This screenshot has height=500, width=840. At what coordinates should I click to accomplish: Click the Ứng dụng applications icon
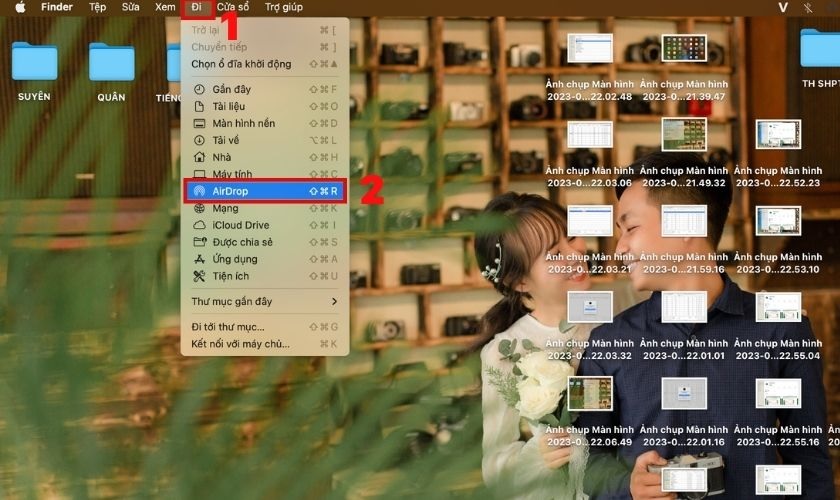click(199, 259)
